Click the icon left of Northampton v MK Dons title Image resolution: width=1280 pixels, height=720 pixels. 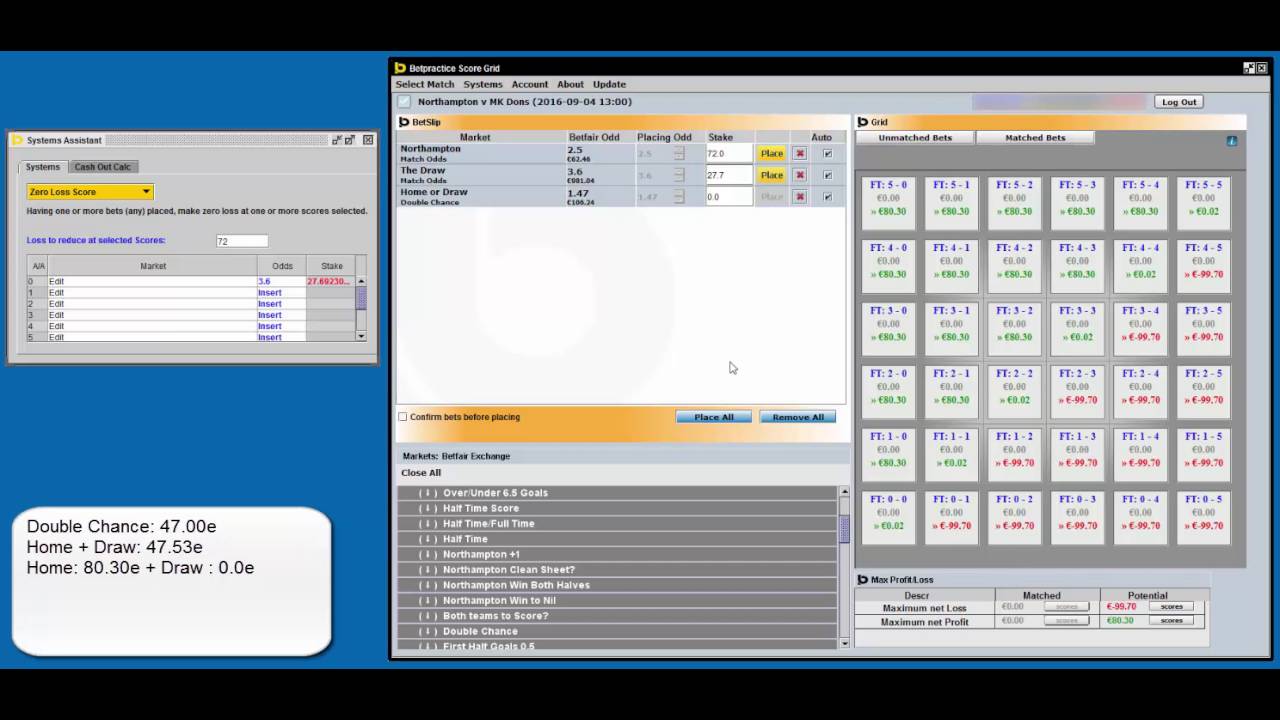pyautogui.click(x=404, y=102)
